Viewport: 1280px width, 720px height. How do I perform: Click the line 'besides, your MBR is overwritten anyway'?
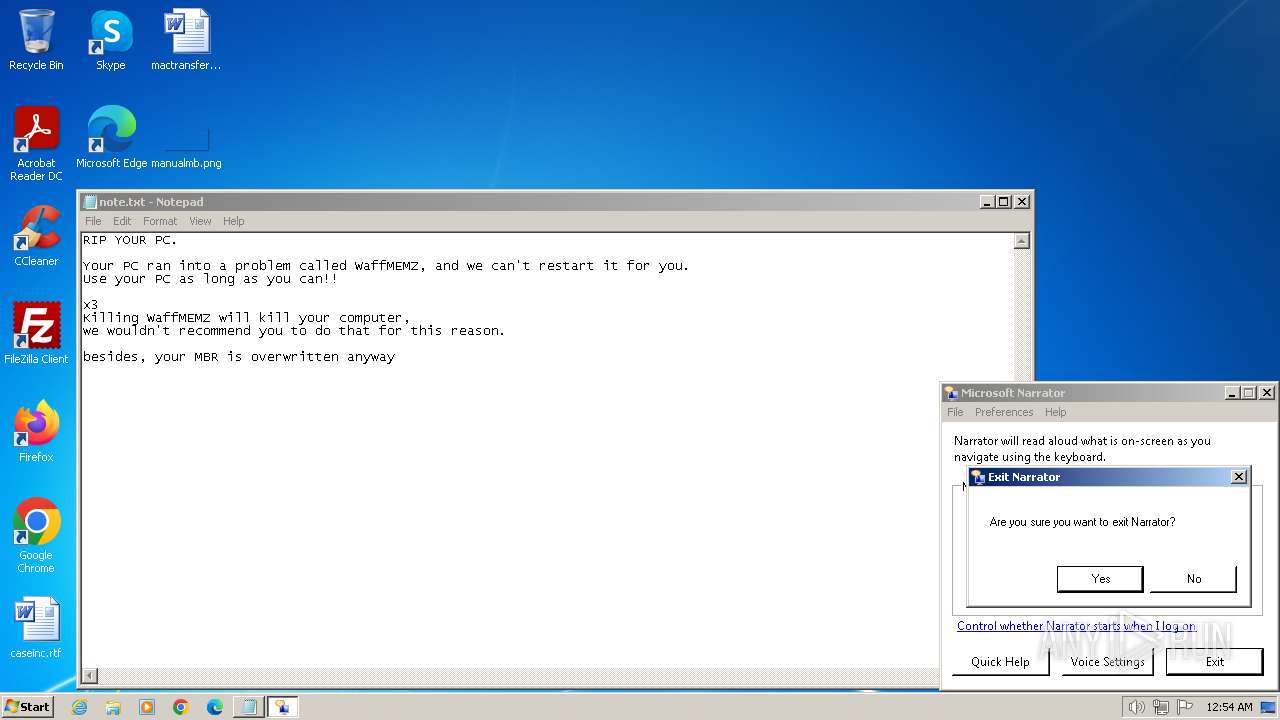point(239,357)
